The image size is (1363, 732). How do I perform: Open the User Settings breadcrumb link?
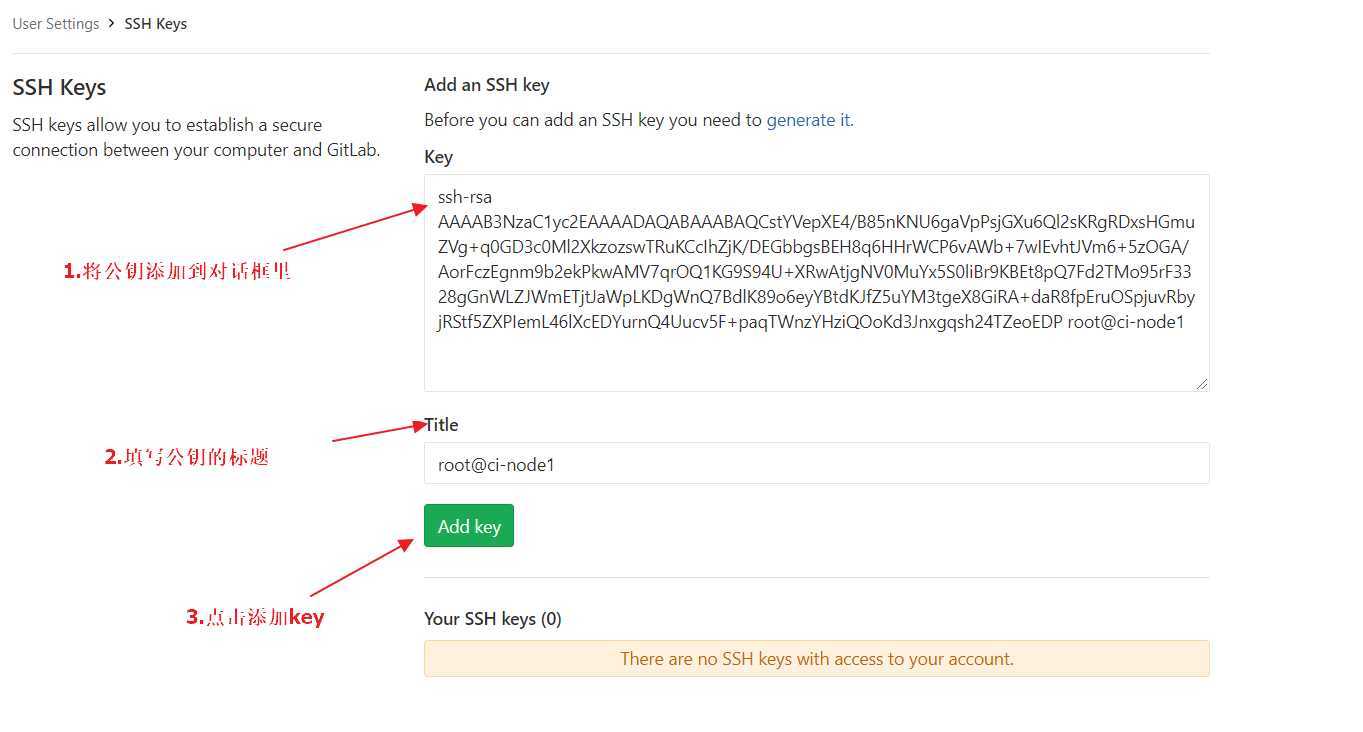pos(56,23)
